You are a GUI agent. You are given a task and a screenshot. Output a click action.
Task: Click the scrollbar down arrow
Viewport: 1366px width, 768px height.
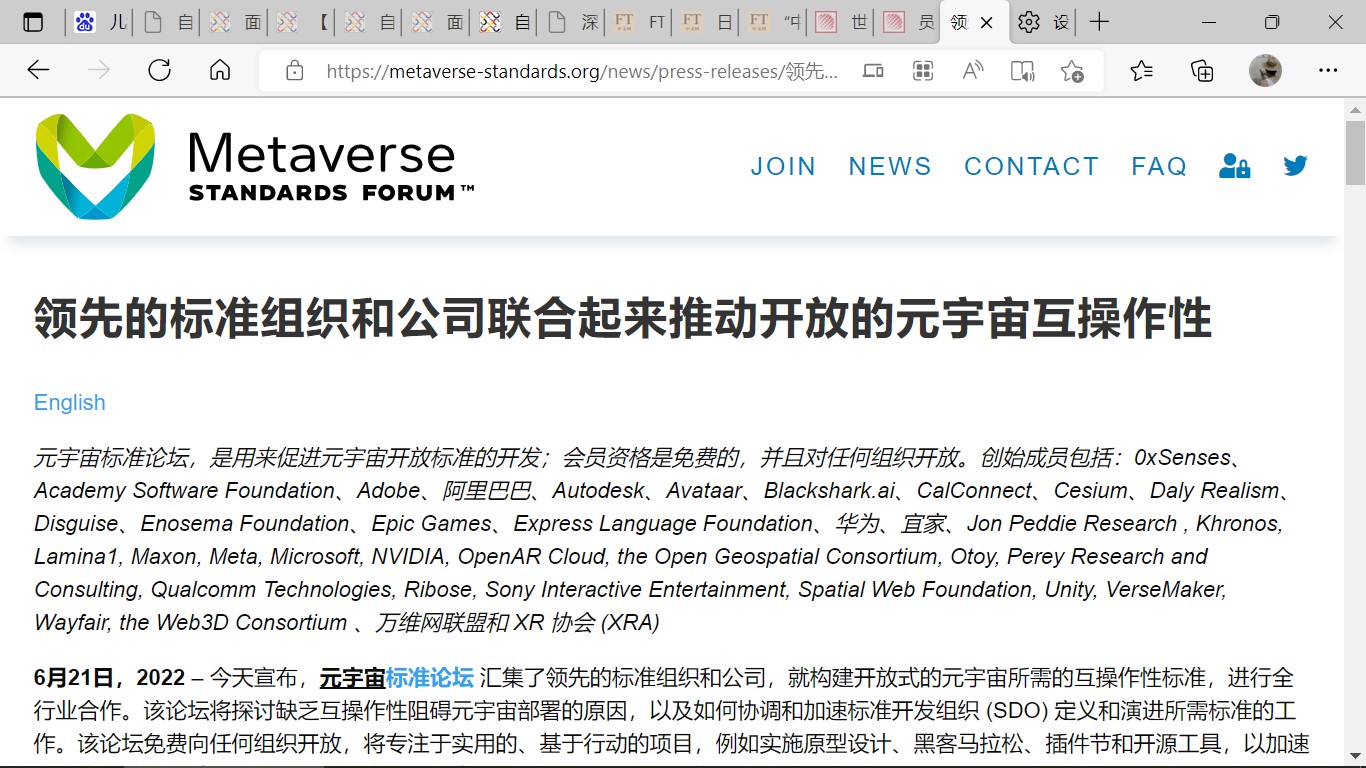click(1355, 754)
